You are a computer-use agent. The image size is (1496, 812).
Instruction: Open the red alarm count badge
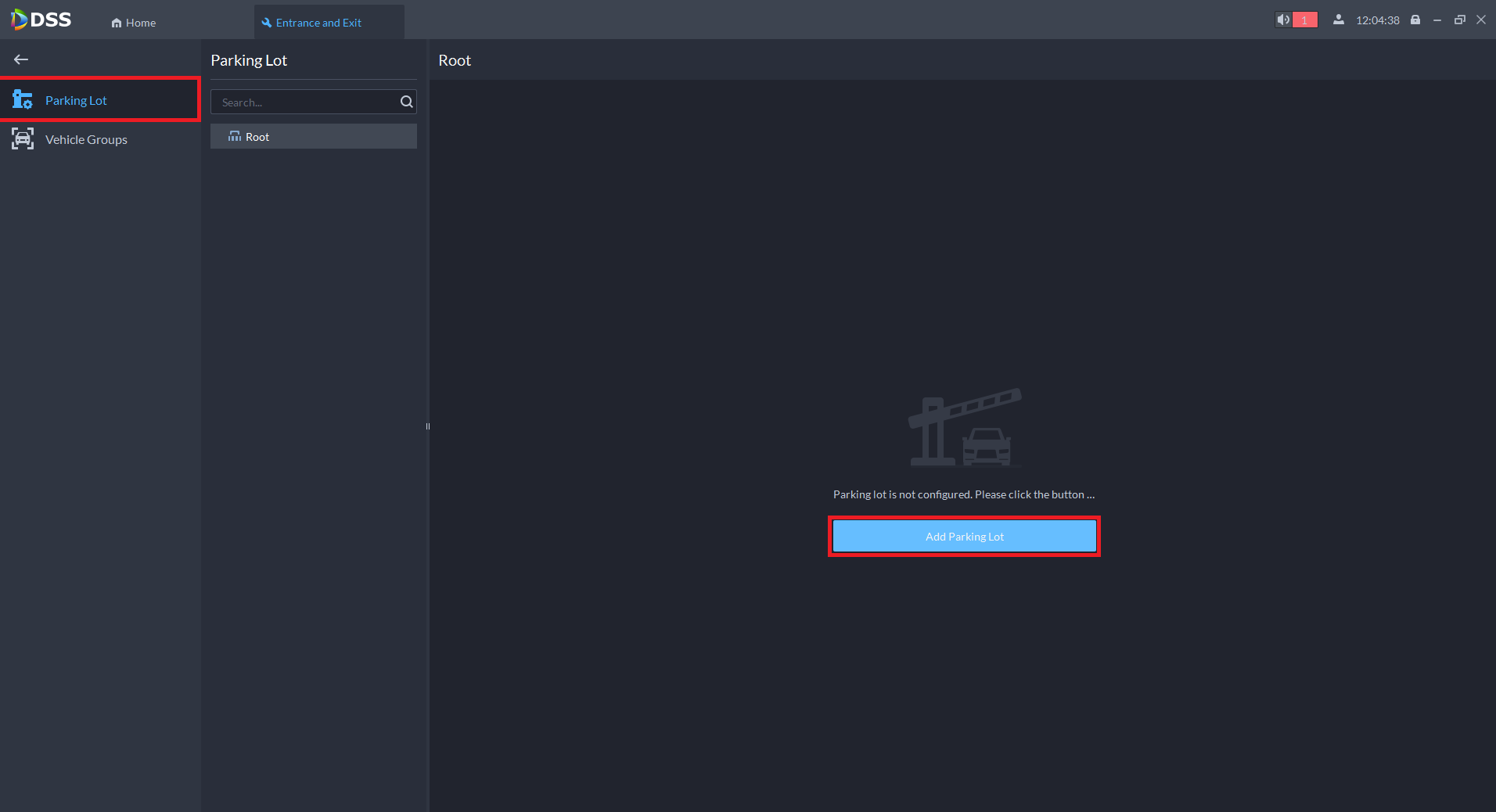(1304, 20)
